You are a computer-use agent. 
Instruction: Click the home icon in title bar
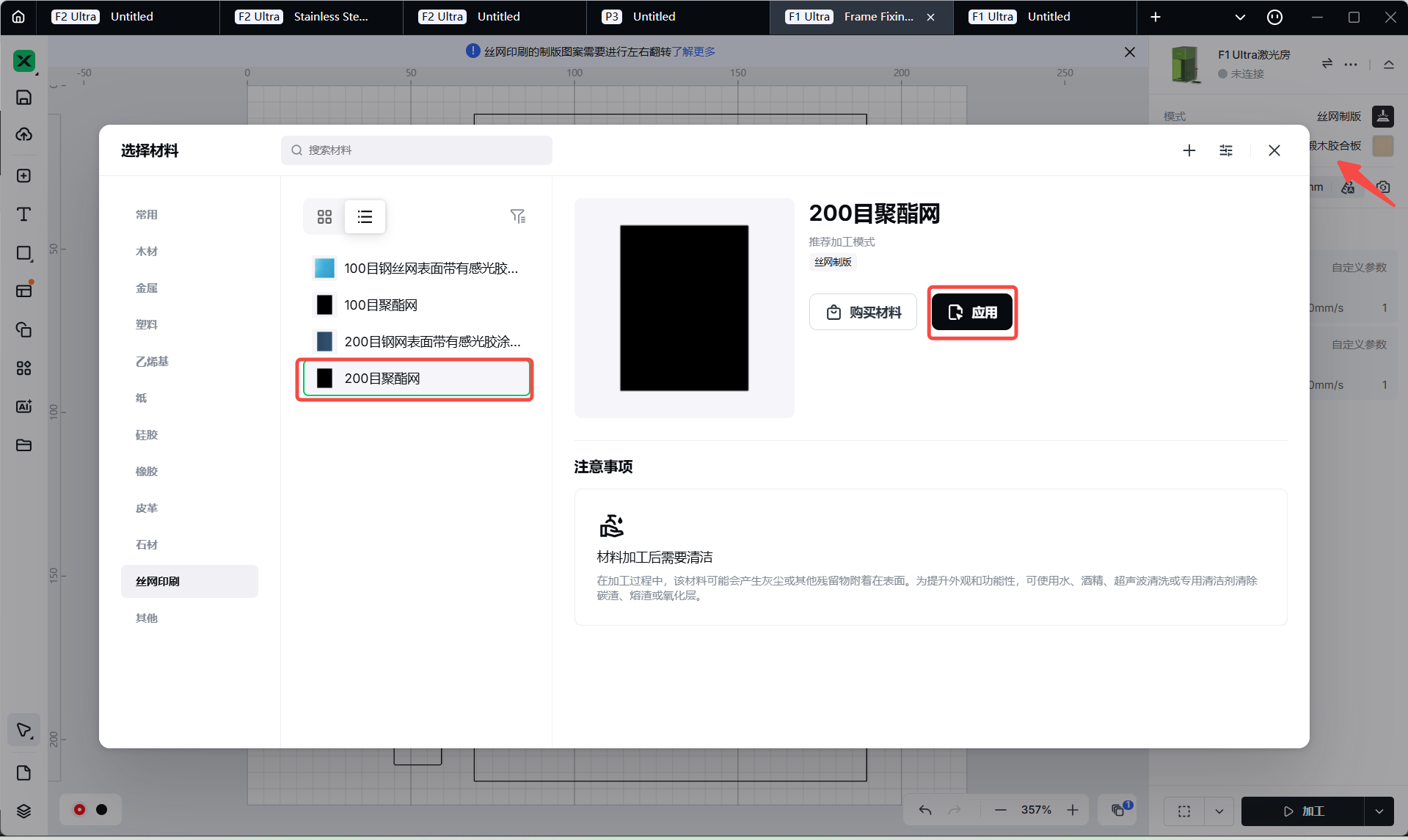18,17
